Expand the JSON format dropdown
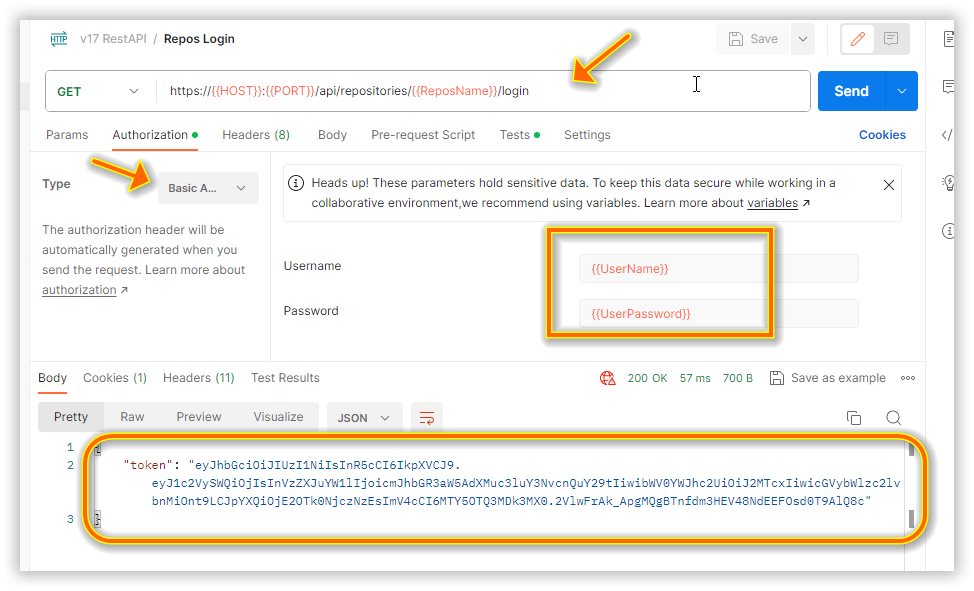Image resolution: width=974 pixels, height=591 pixels. [364, 417]
